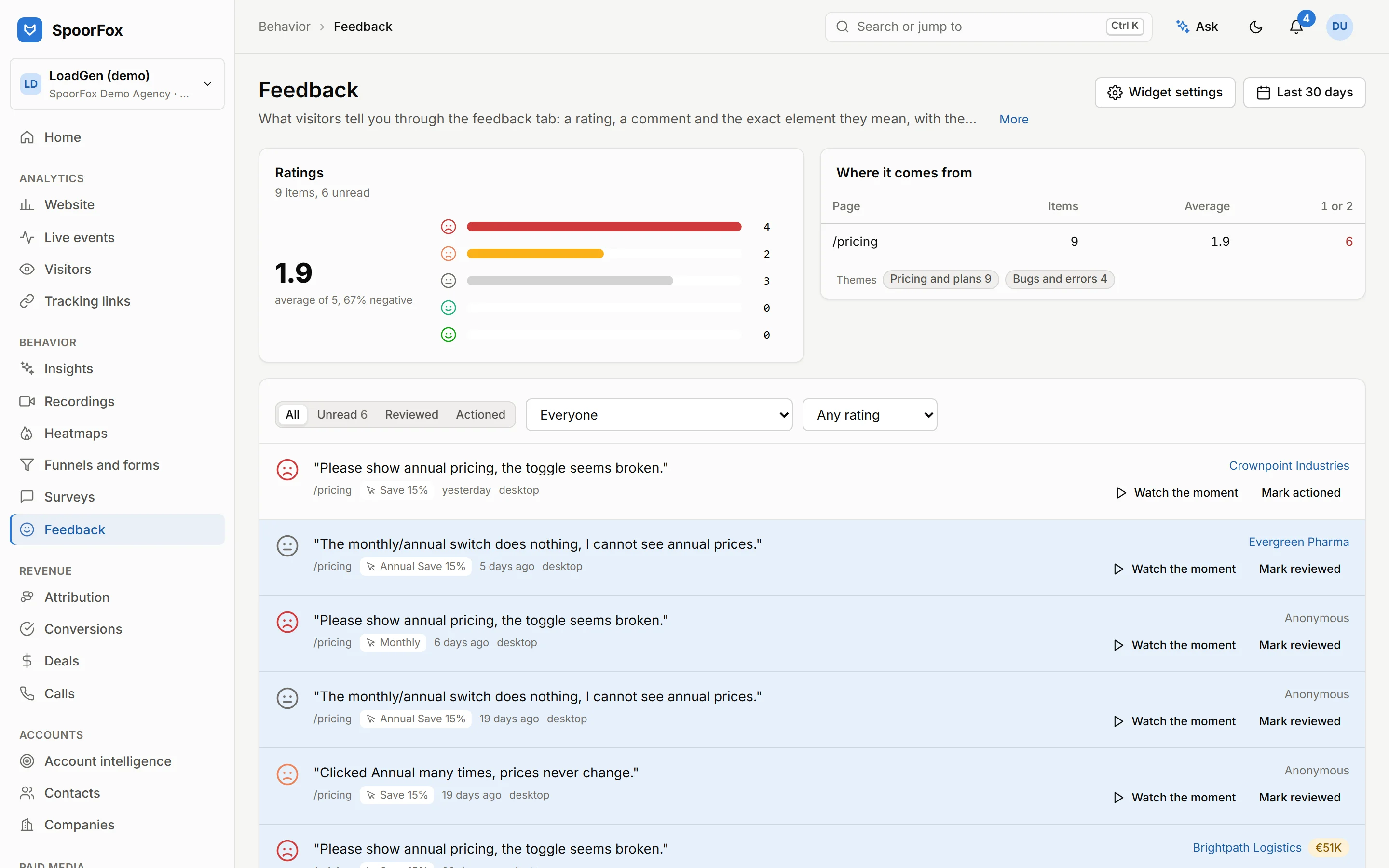This screenshot has height=868, width=1389.
Task: Expand the LoadGen (demo) workspace switcher
Action: [117, 84]
